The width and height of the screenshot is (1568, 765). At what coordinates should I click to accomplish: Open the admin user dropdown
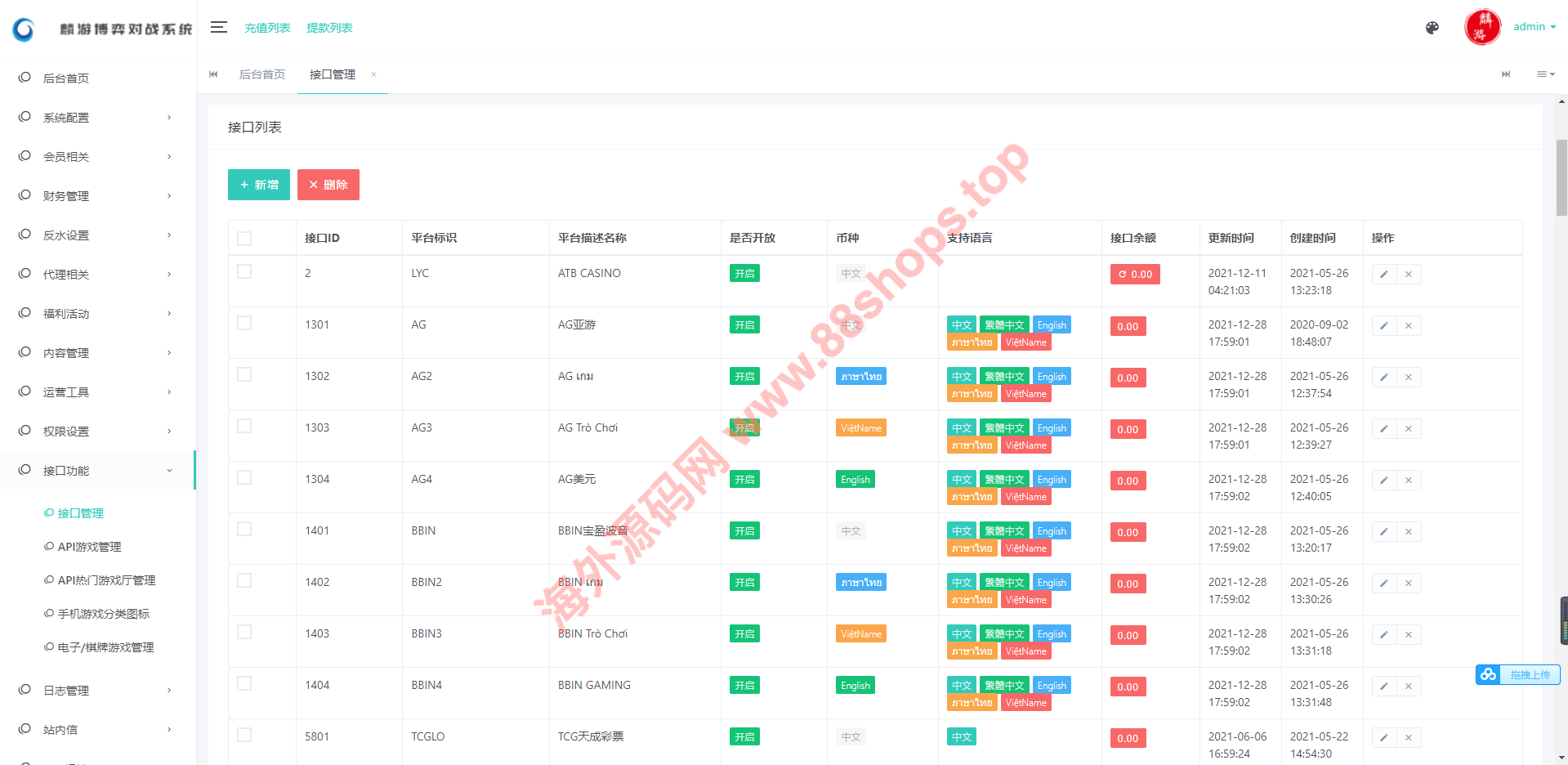tap(1534, 27)
